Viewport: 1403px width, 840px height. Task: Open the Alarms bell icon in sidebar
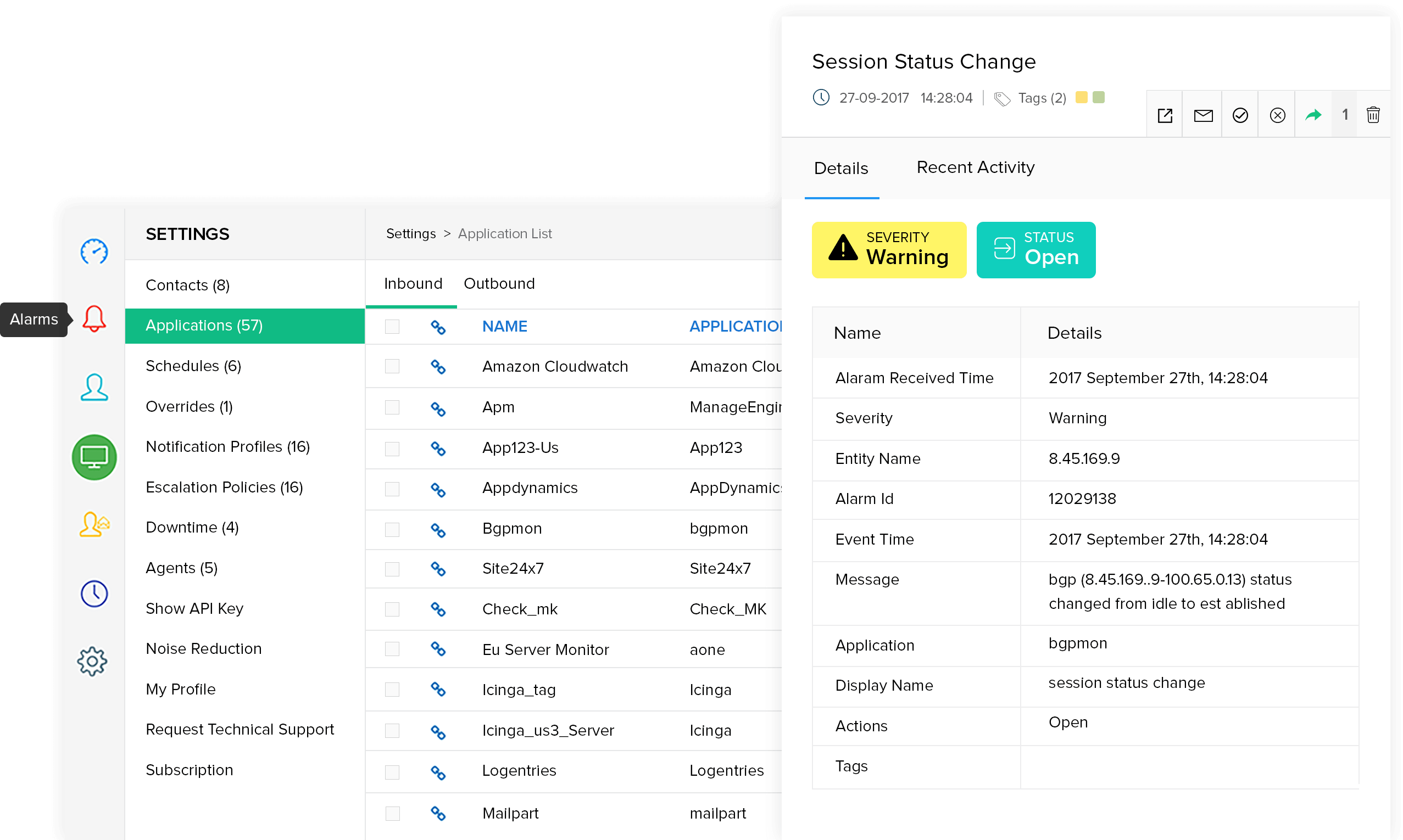(x=94, y=319)
